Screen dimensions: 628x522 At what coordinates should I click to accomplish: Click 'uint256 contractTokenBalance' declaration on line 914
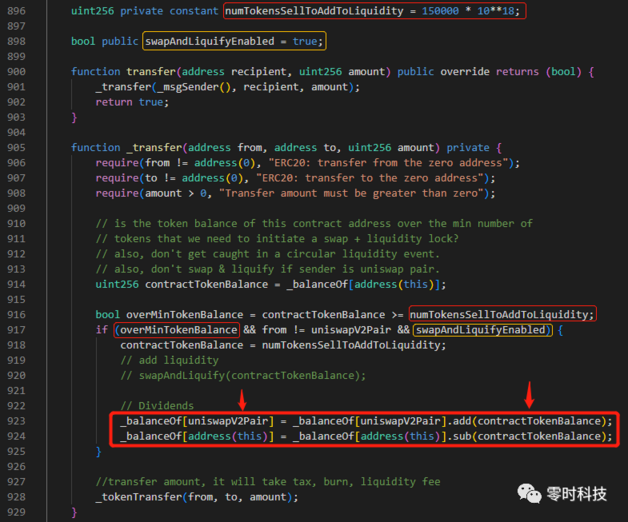(x=182, y=284)
